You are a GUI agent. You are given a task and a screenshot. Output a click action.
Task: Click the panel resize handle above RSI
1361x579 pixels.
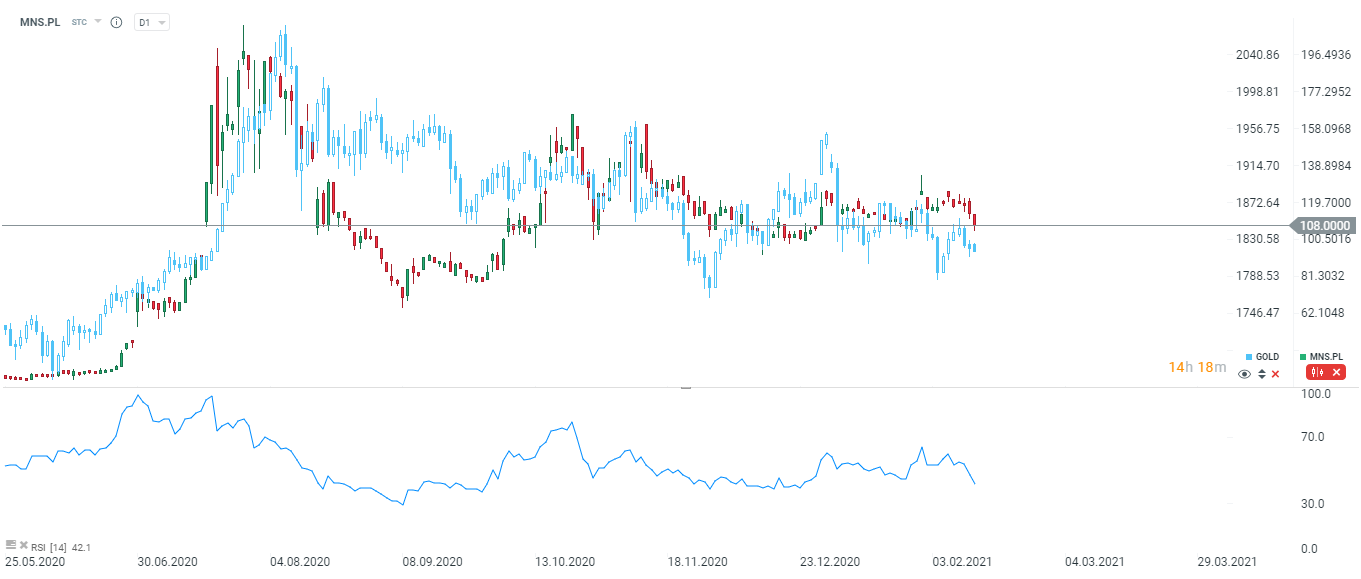point(685,387)
